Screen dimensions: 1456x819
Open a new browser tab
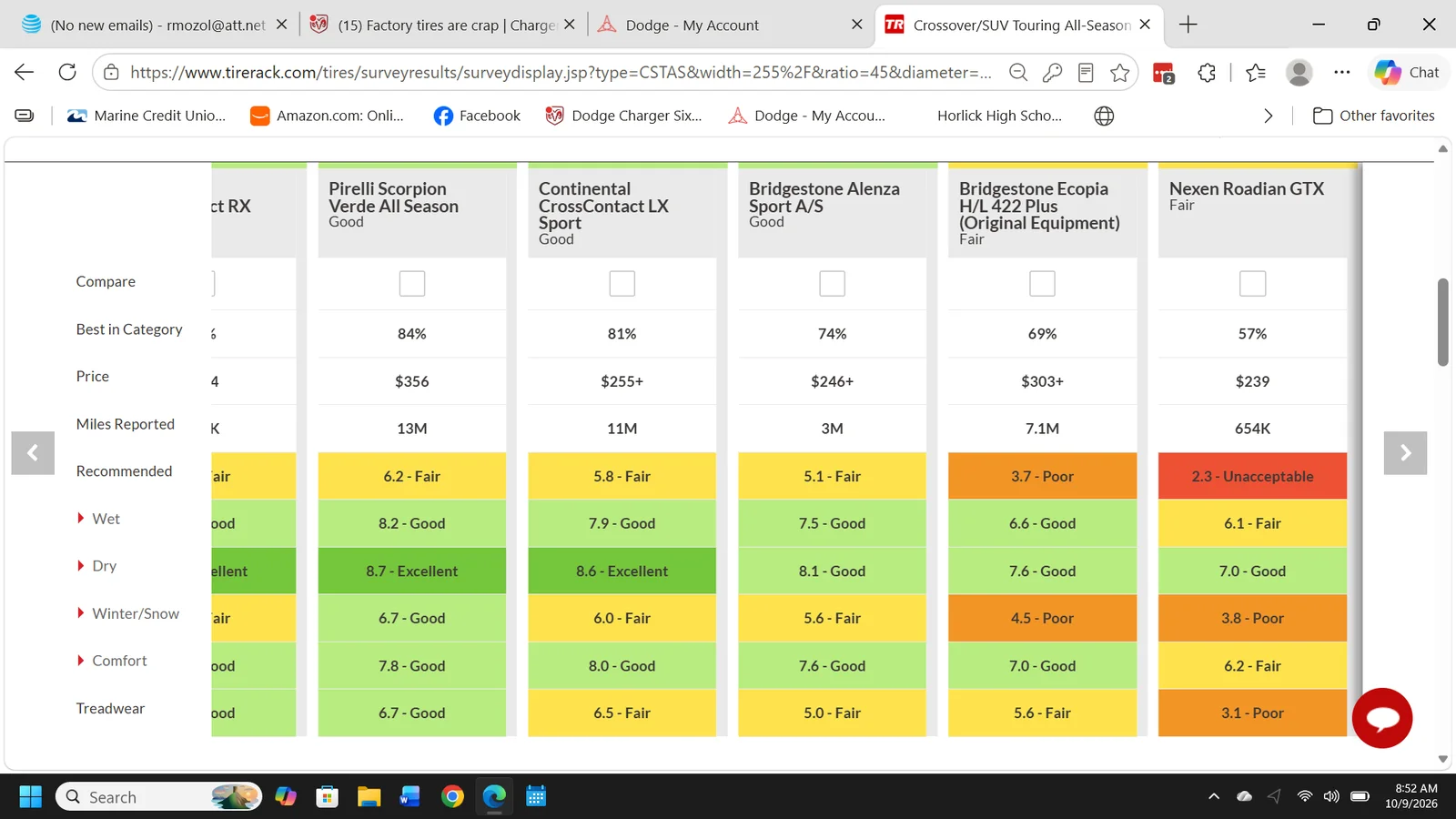point(1188,25)
